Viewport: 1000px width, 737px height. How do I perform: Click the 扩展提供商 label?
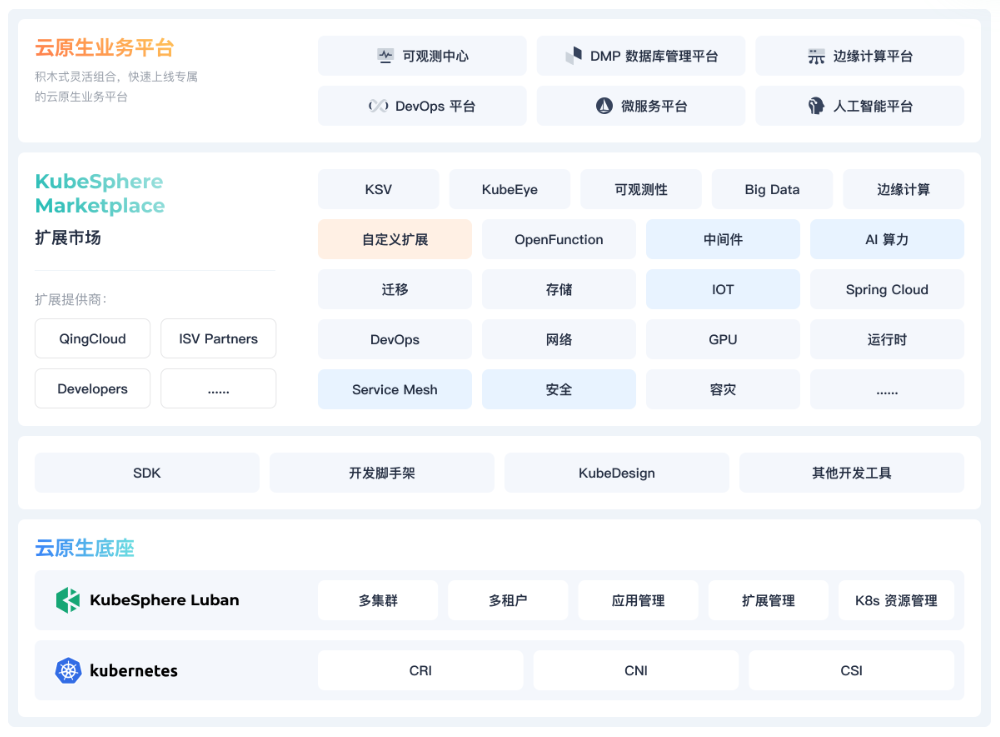click(70, 299)
